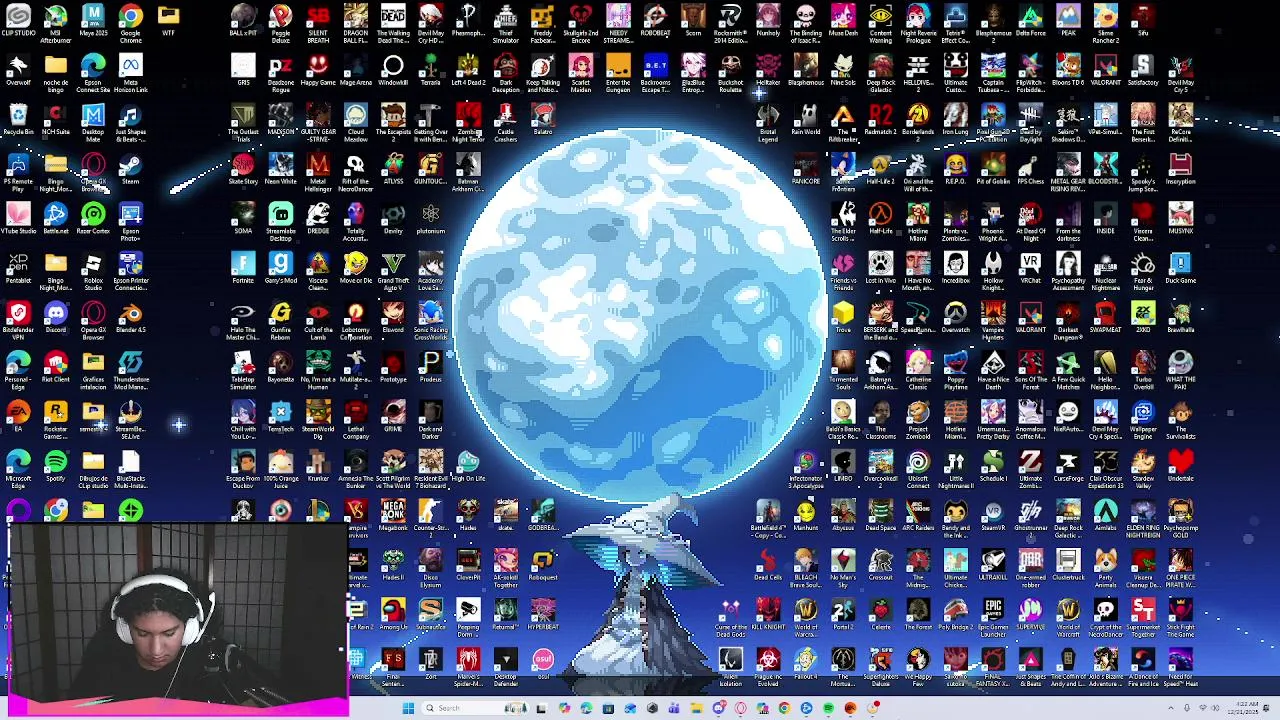Screen dimensions: 1280x720
Task: Select the R.E.P.O. shortcut
Action: tap(956, 170)
